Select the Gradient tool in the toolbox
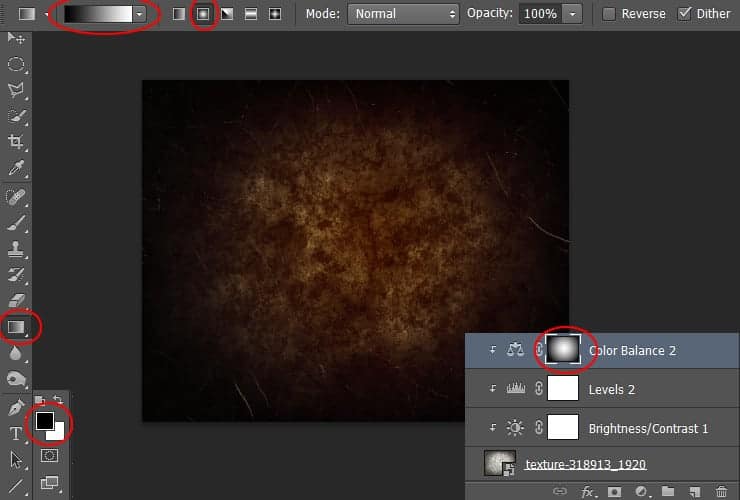The width and height of the screenshot is (740, 500). tap(17, 326)
